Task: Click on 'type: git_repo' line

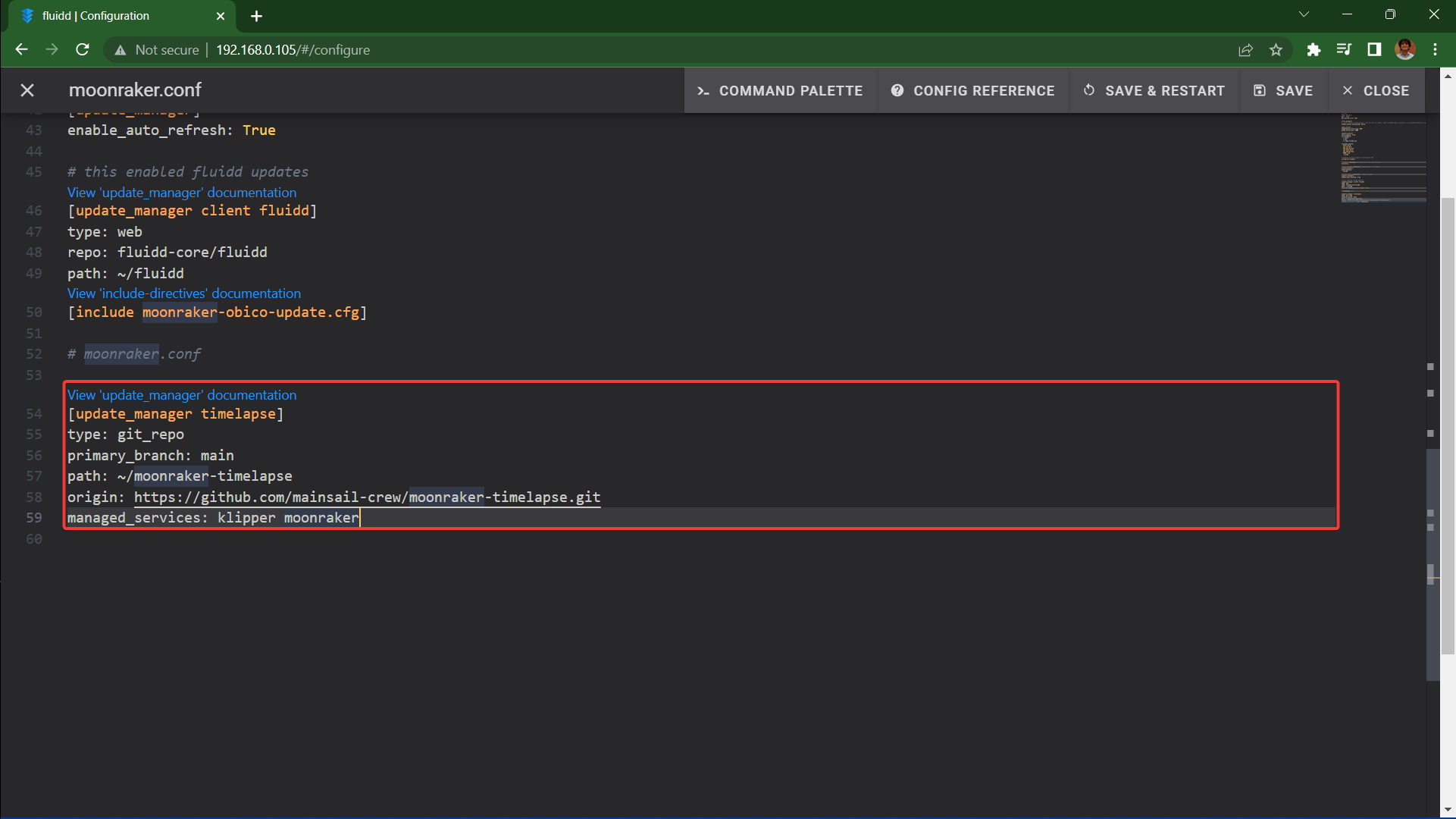Action: click(126, 435)
